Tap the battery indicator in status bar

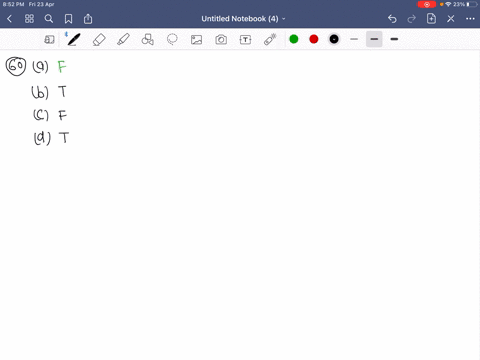(472, 4)
